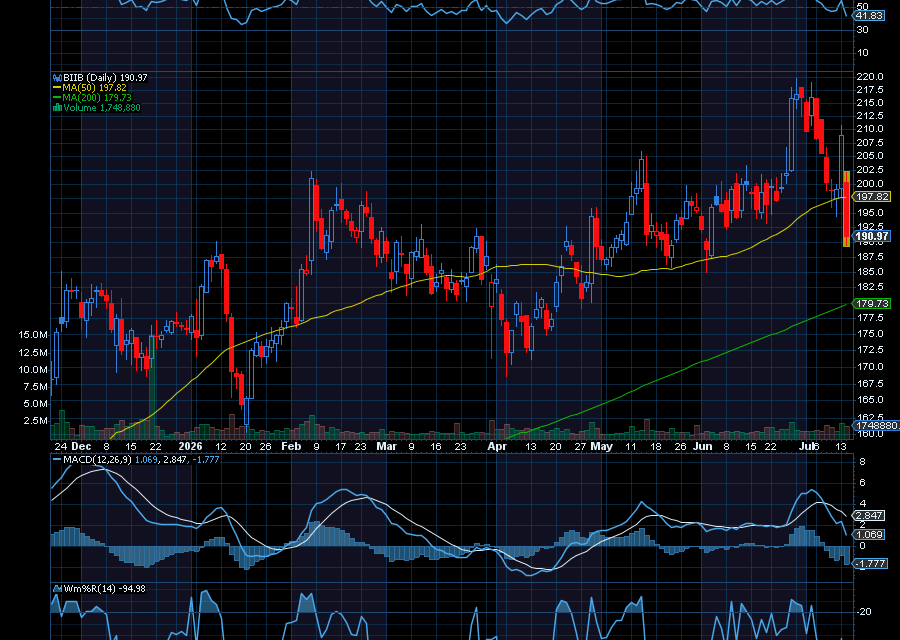Click the green line icon before MA(200)
Screen dimensions: 900x640
pos(57,98)
